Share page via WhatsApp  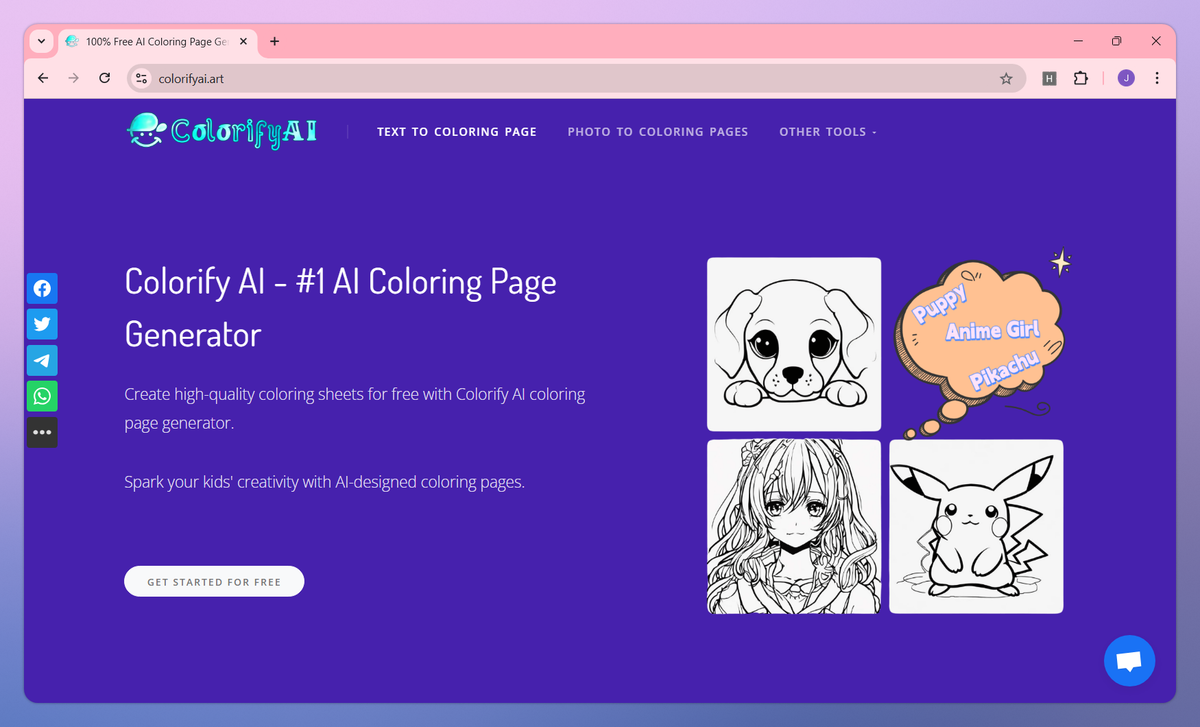[x=42, y=396]
